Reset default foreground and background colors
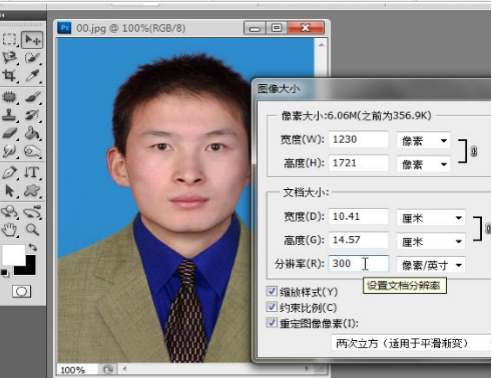This screenshot has height=378, width=492. tap(4, 273)
